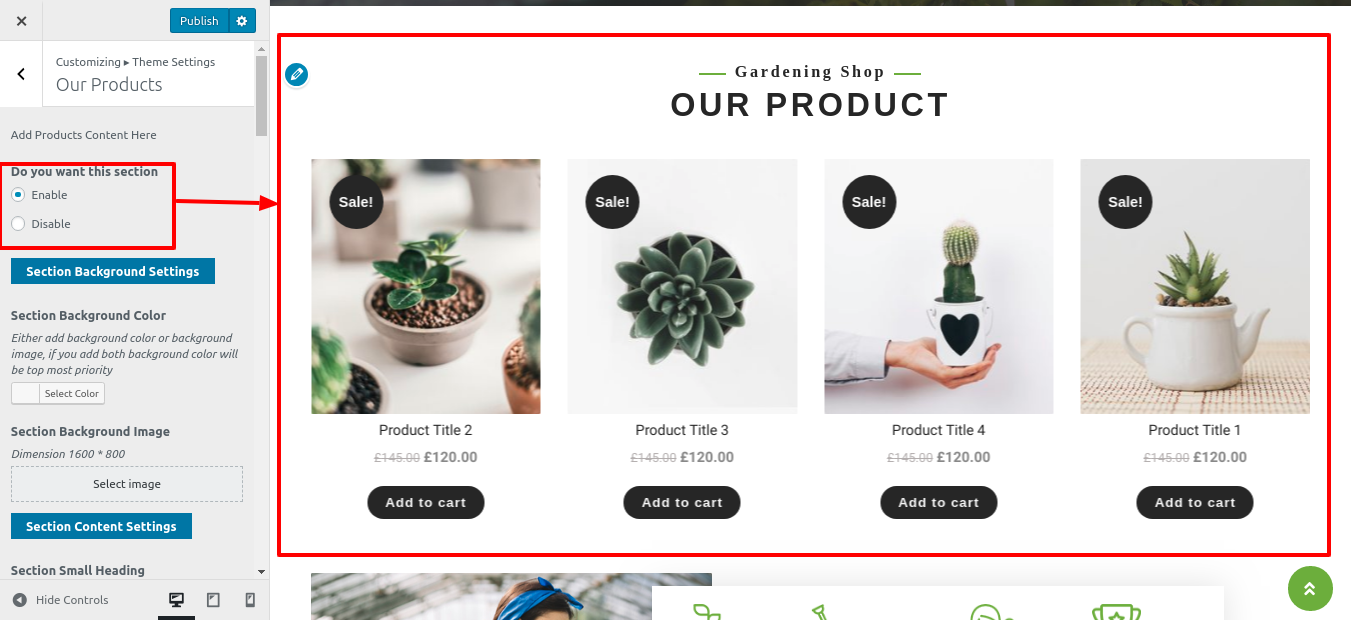This screenshot has width=1351, height=620.
Task: Switch to mobile preview device icon
Action: 250,600
